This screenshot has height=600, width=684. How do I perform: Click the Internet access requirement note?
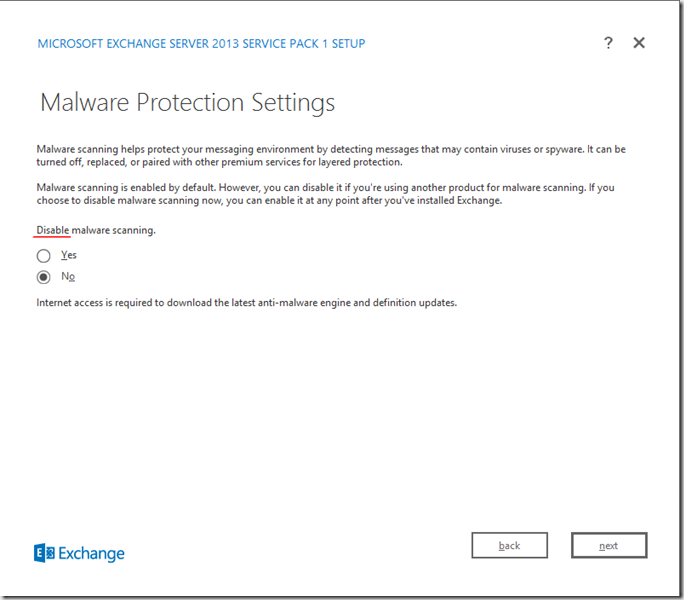tap(246, 302)
